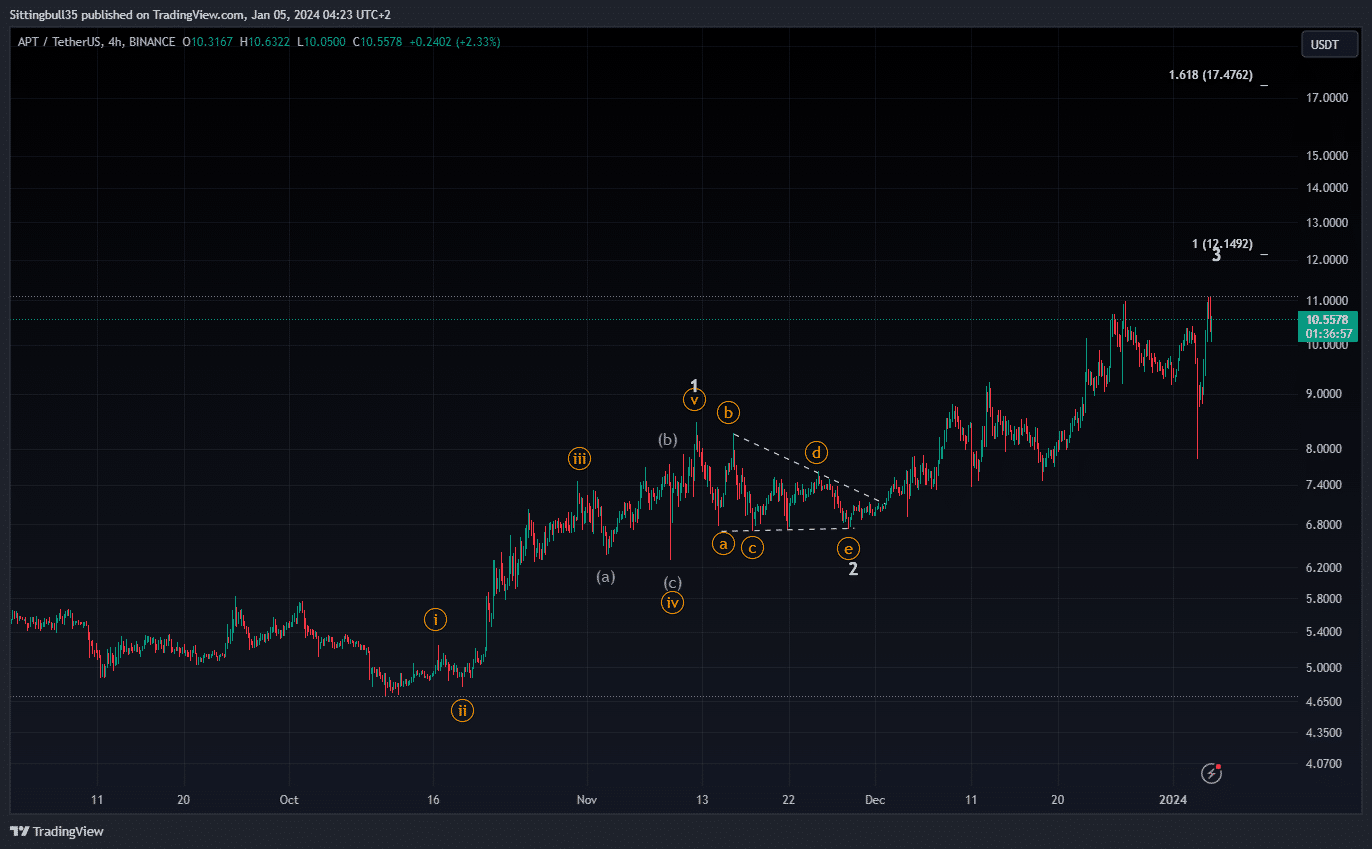Click the close value C10.5578
1372x849 pixels.
point(376,42)
